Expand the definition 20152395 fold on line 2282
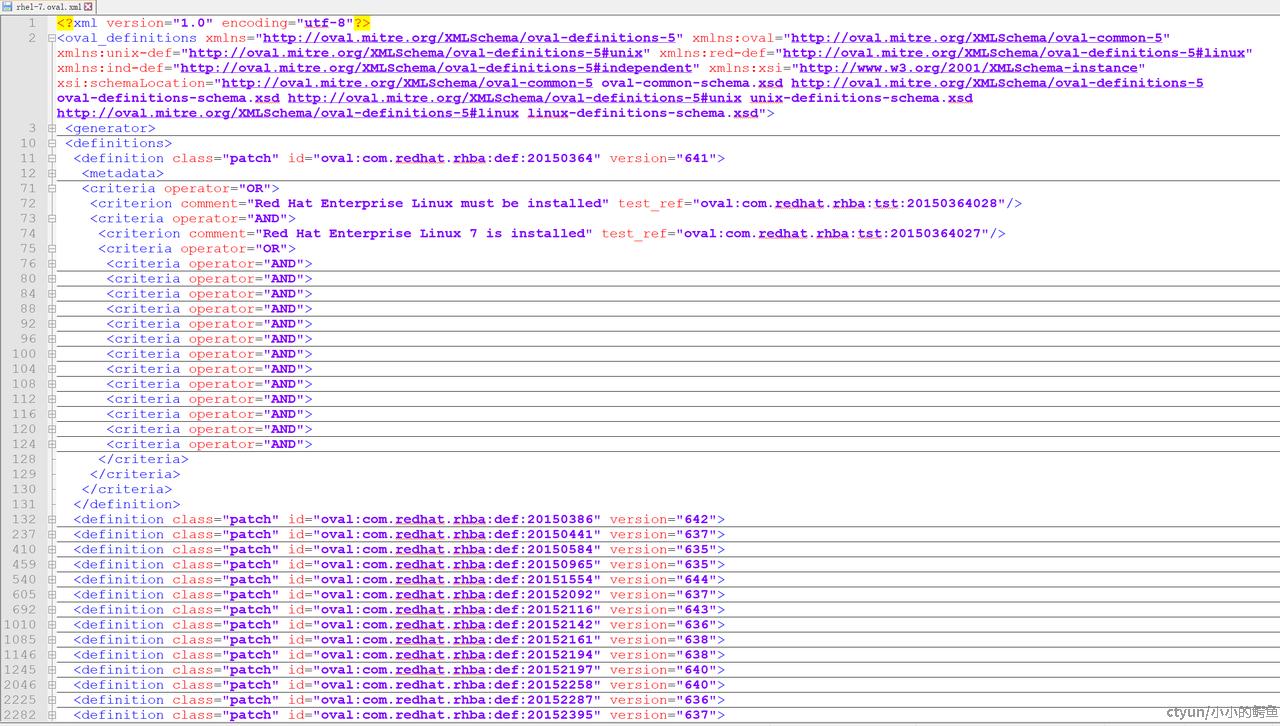The image size is (1280, 726). pos(52,715)
